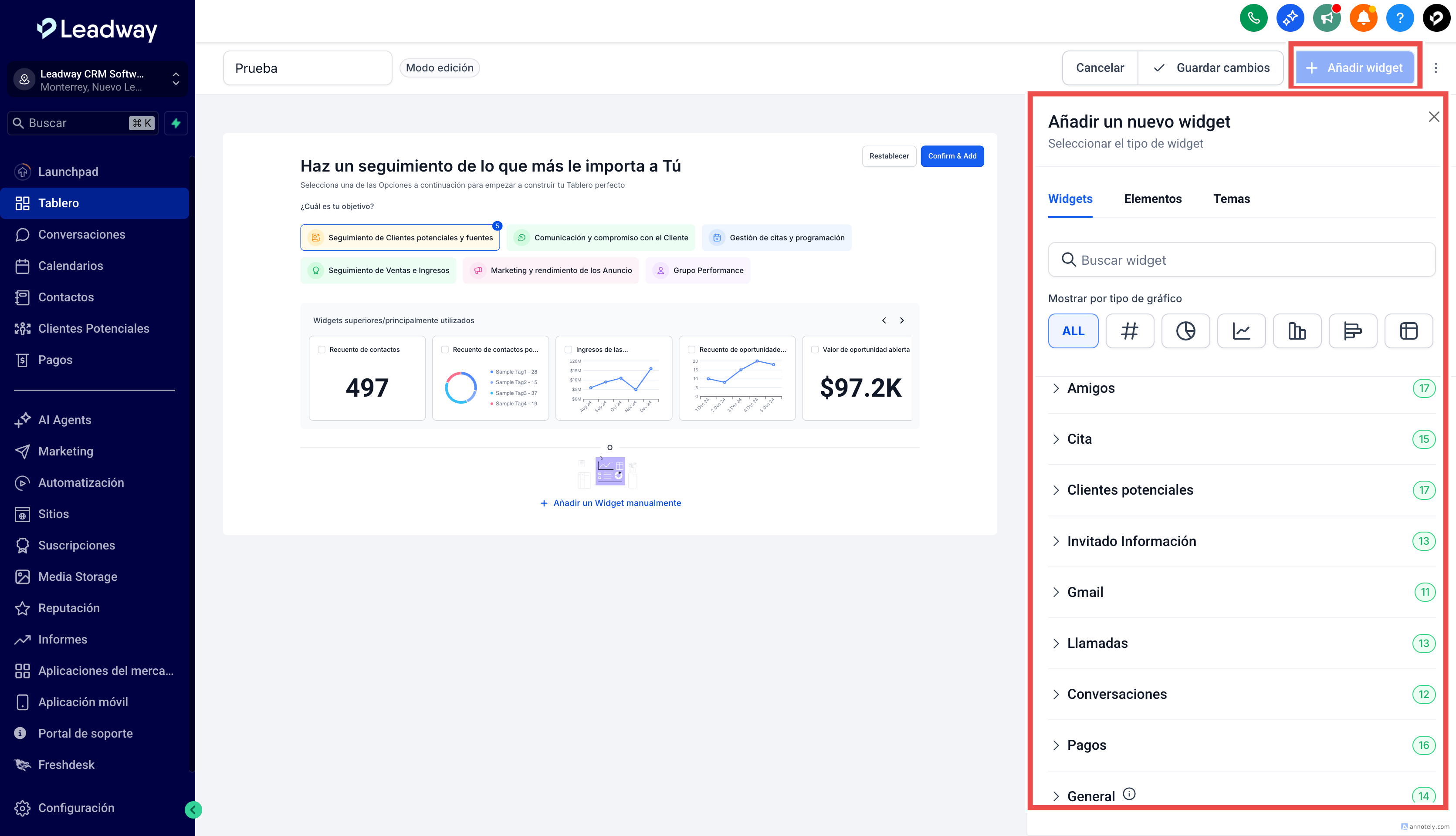Collapse sidebar with green arrow button

[x=193, y=809]
